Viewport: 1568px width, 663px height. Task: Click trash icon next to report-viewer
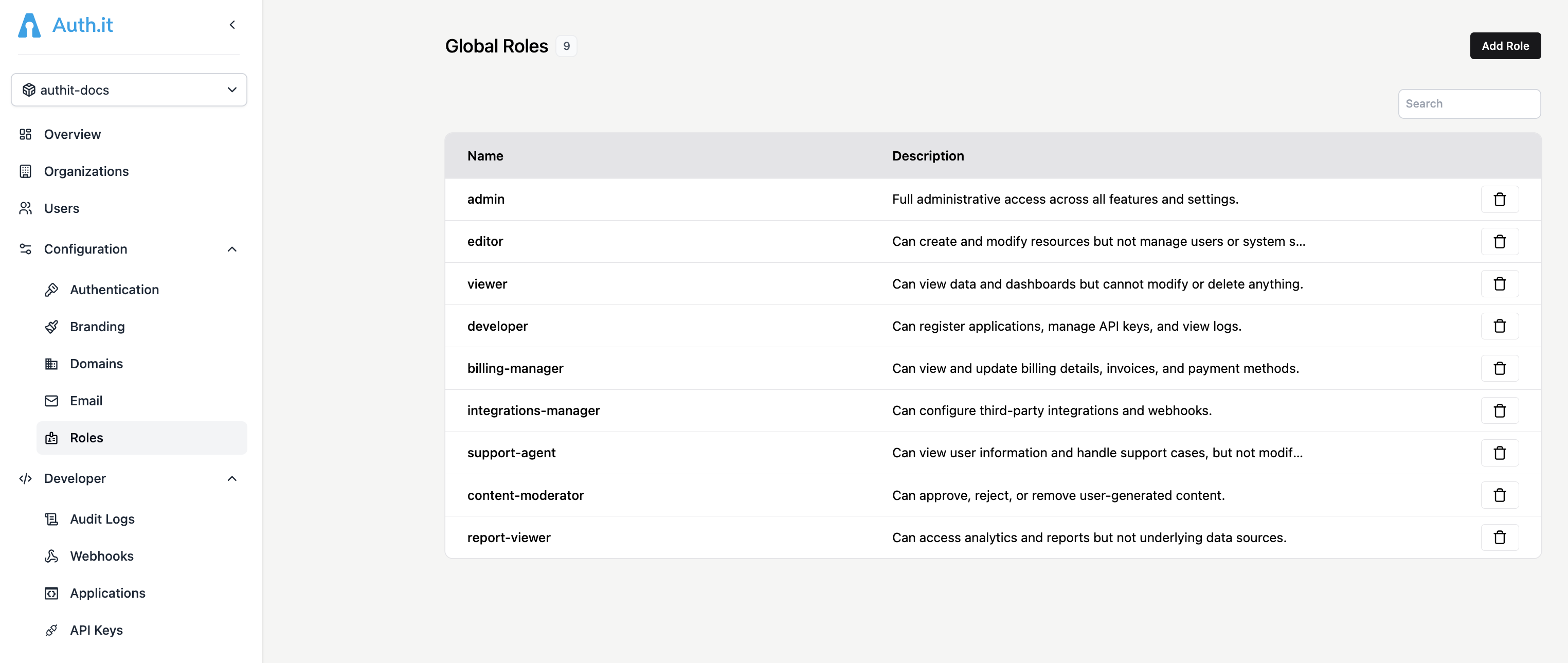1499,537
